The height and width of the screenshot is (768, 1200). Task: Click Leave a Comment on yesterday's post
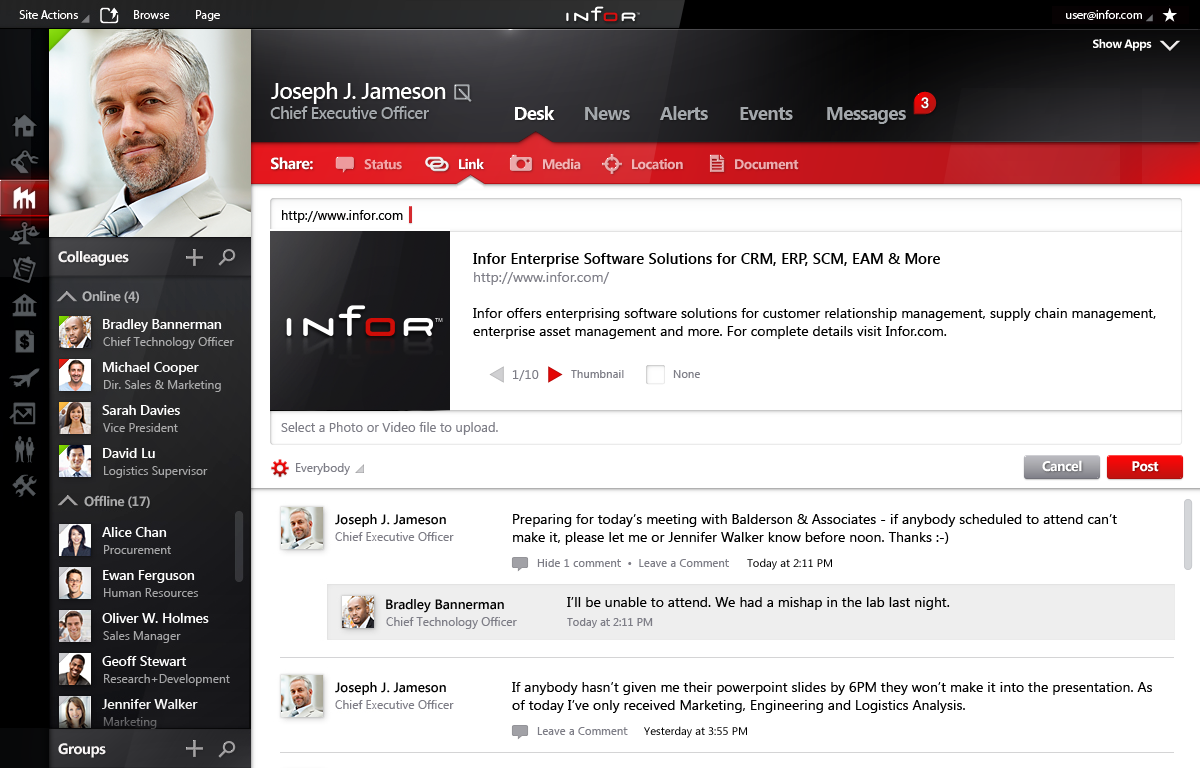(x=582, y=732)
